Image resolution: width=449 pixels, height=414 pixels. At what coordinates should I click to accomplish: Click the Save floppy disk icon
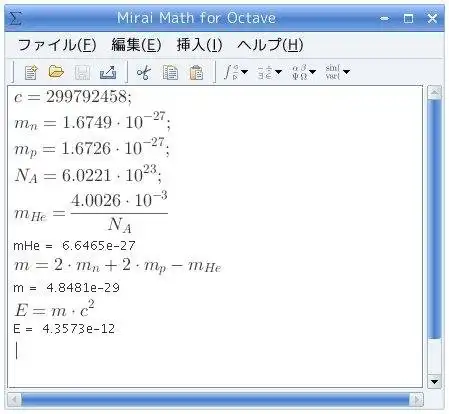(x=82, y=72)
